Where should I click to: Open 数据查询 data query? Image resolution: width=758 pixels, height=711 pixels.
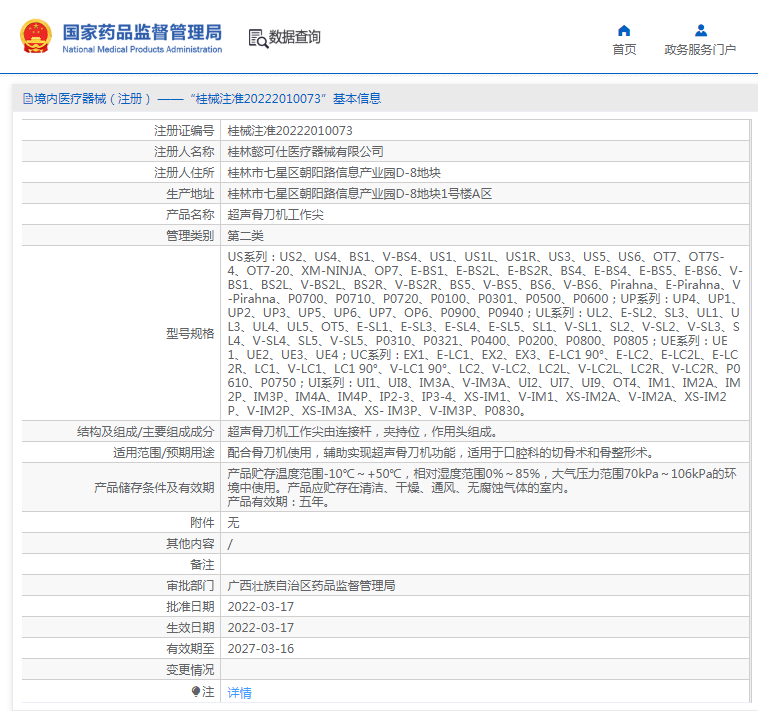(x=294, y=37)
